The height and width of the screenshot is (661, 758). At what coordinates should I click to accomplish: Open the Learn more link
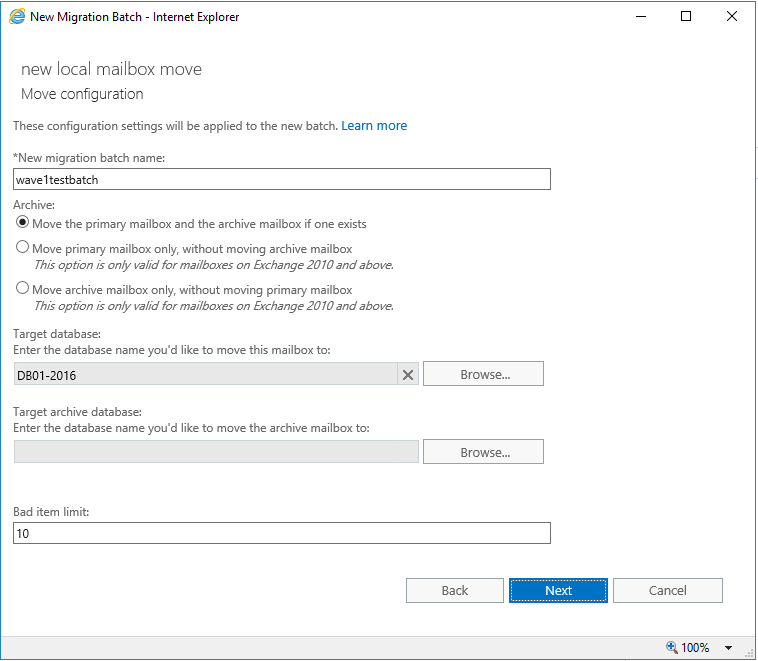click(x=374, y=126)
